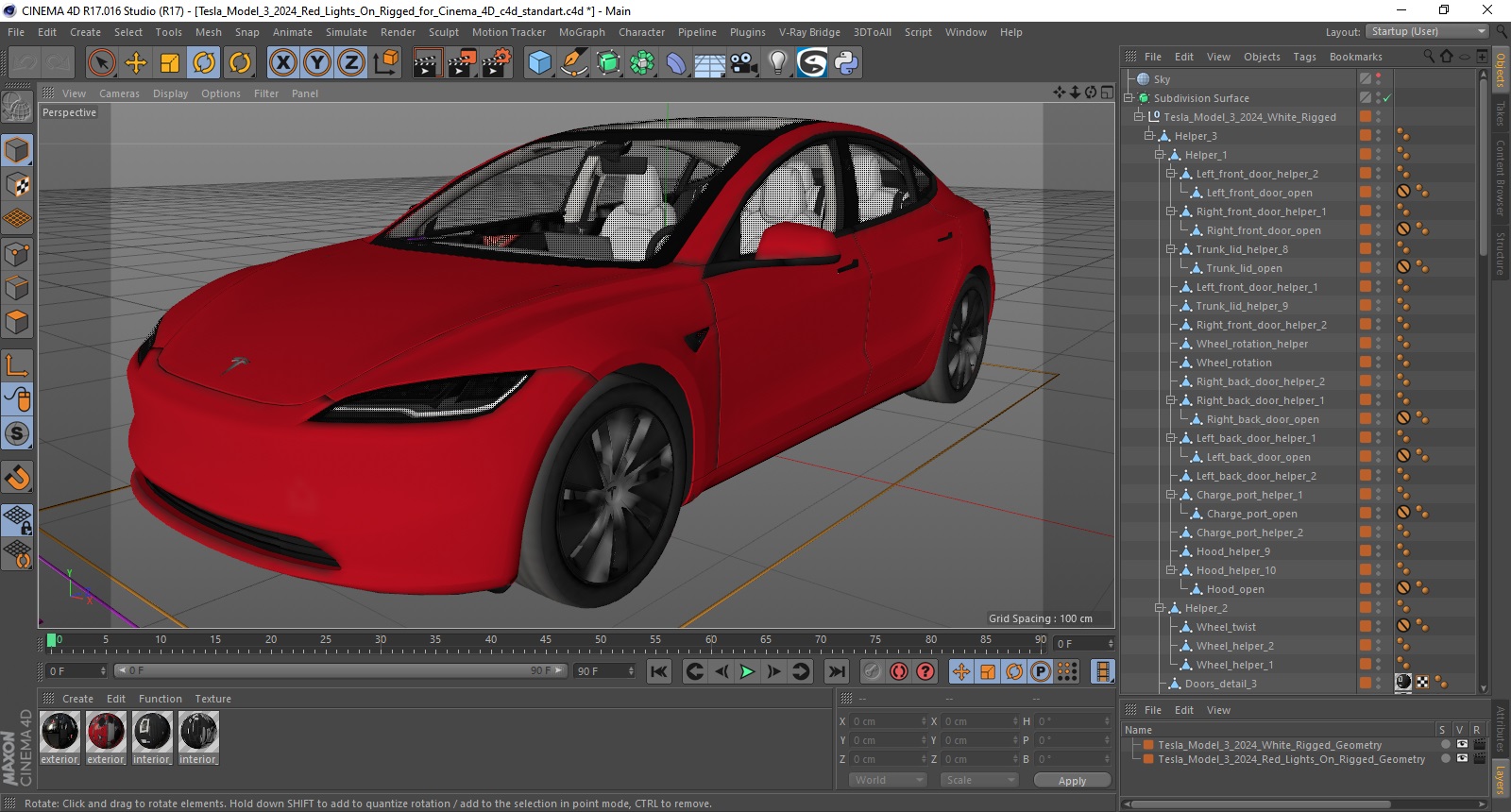Open the Mesh menu
This screenshot has width=1511, height=812.
coord(208,32)
